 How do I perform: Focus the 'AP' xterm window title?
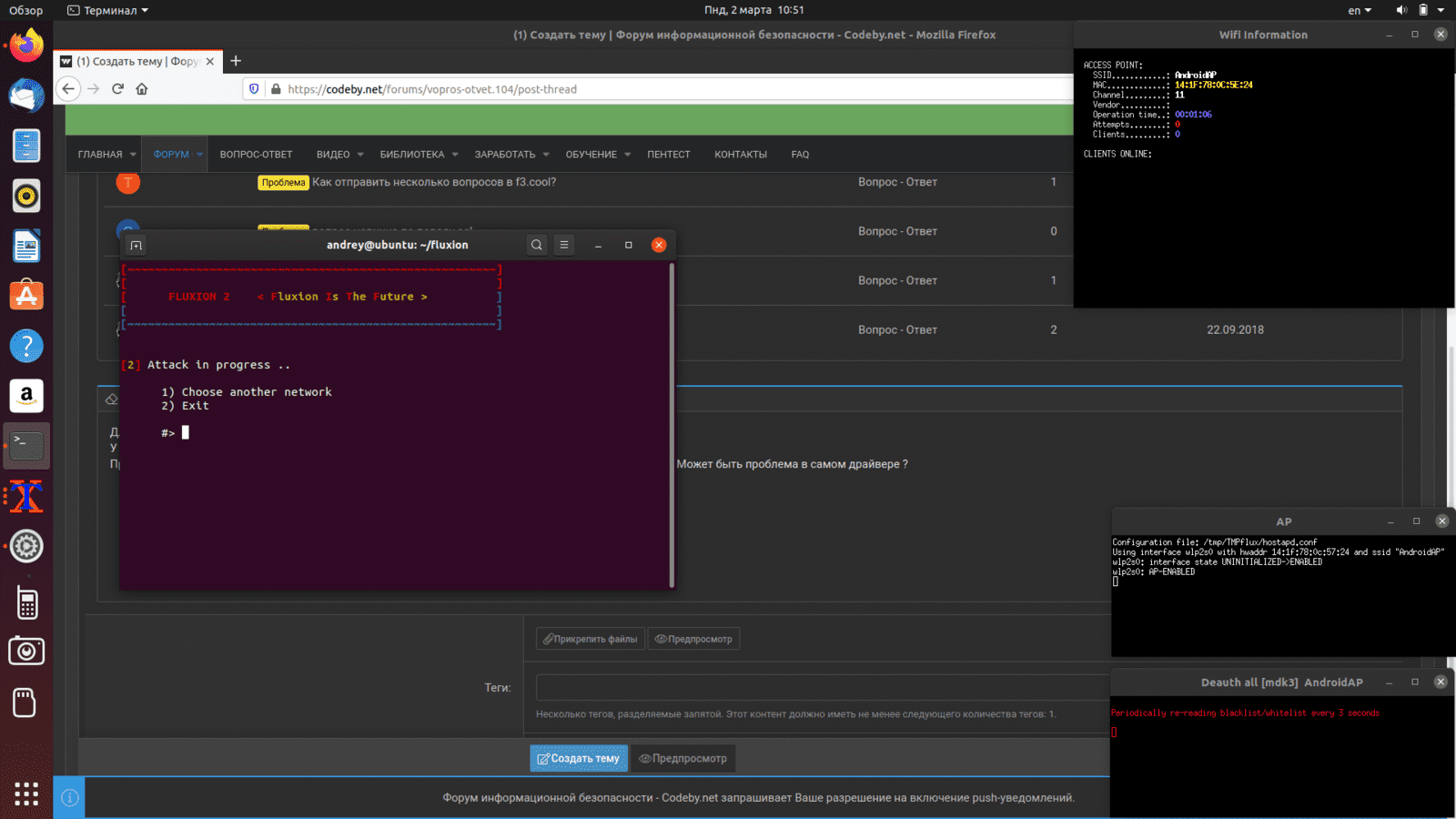tap(1284, 521)
